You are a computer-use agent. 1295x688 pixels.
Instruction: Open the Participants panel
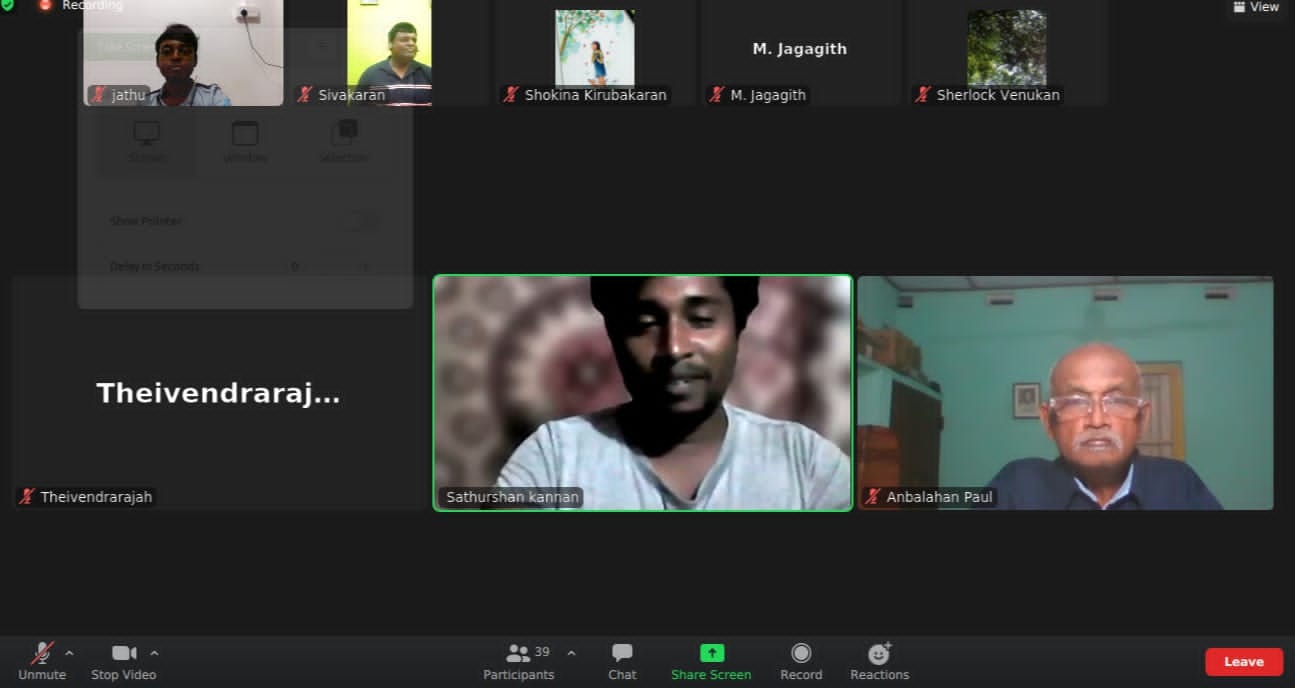pos(518,661)
